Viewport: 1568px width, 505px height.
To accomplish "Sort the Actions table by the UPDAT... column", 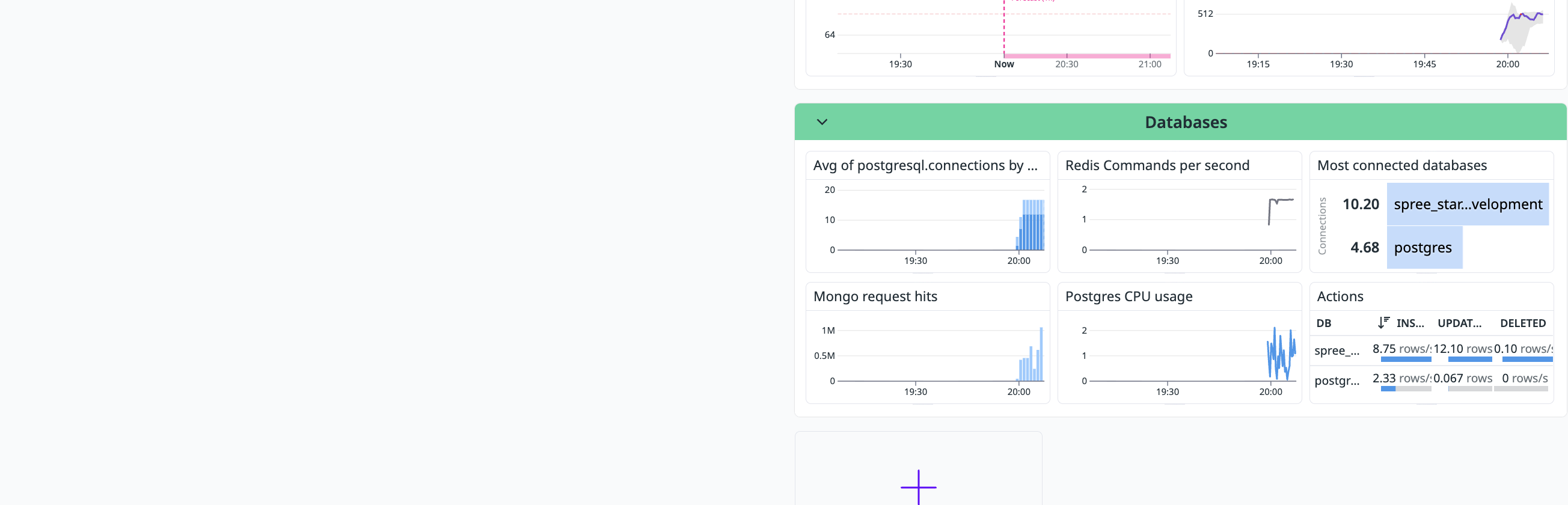I will tap(1459, 323).
